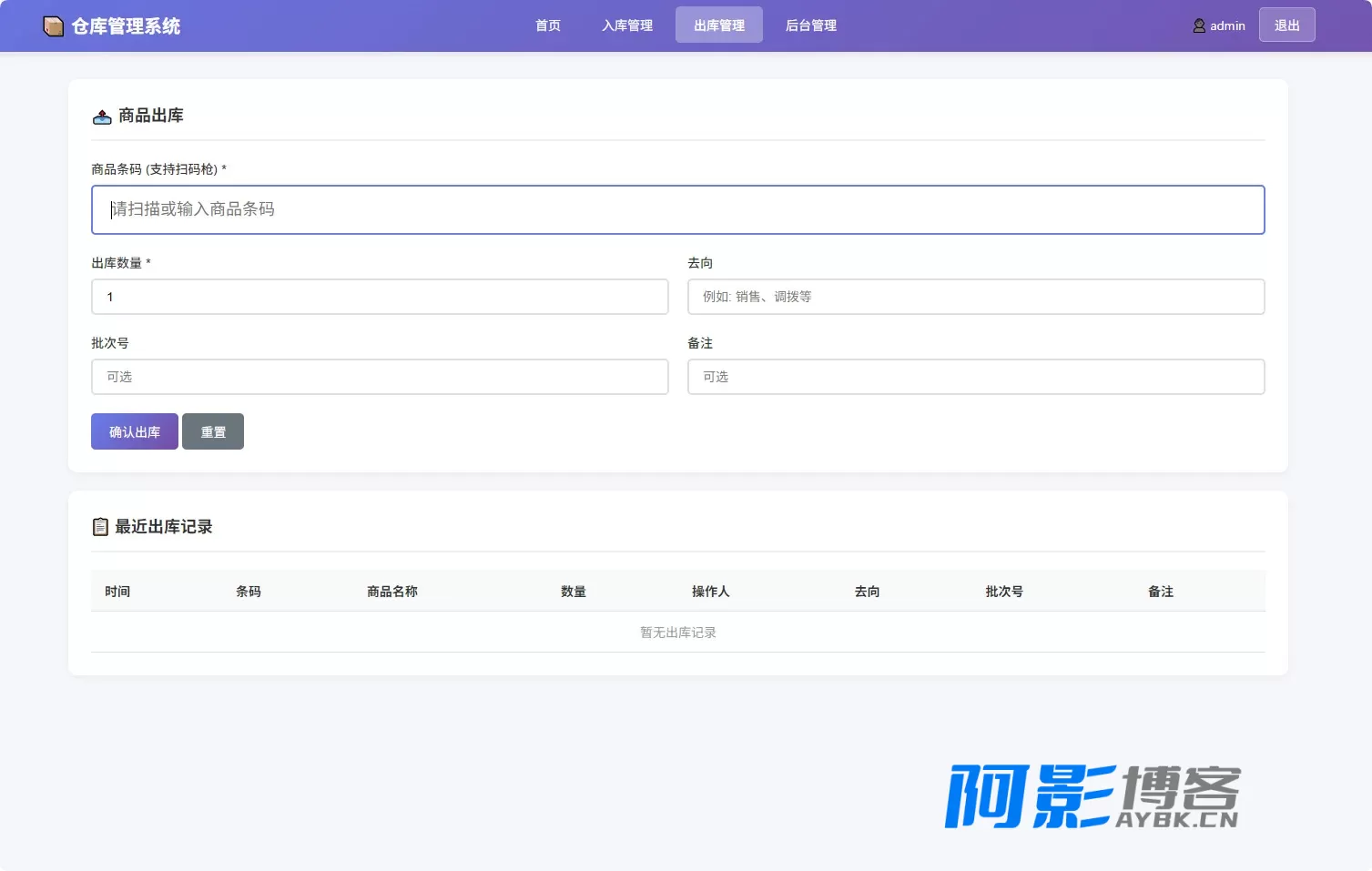Click the 仓库管理系统 title link
Screen dimensions: 1372x871
126,26
